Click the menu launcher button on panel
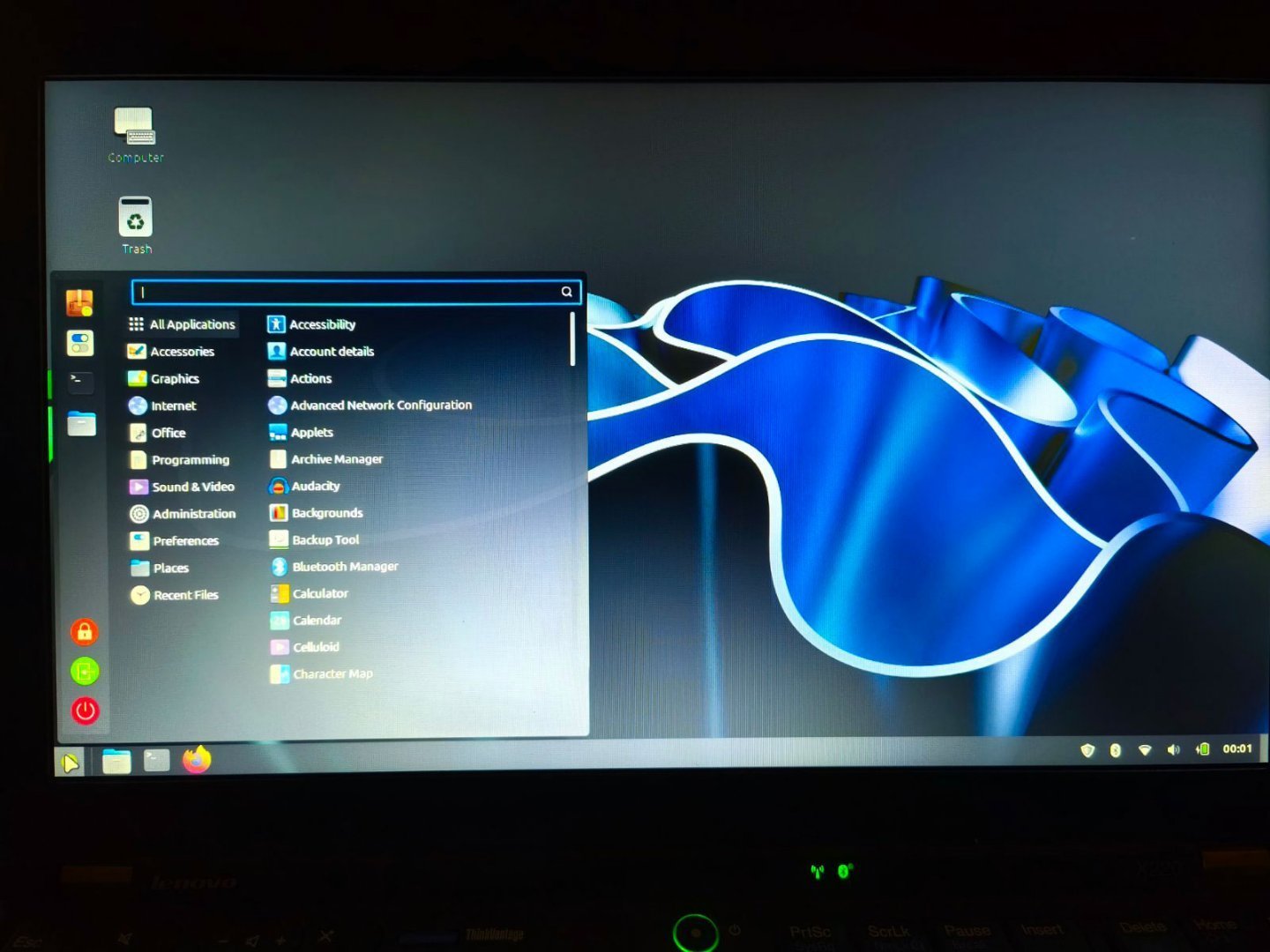1270x952 pixels. (x=70, y=762)
